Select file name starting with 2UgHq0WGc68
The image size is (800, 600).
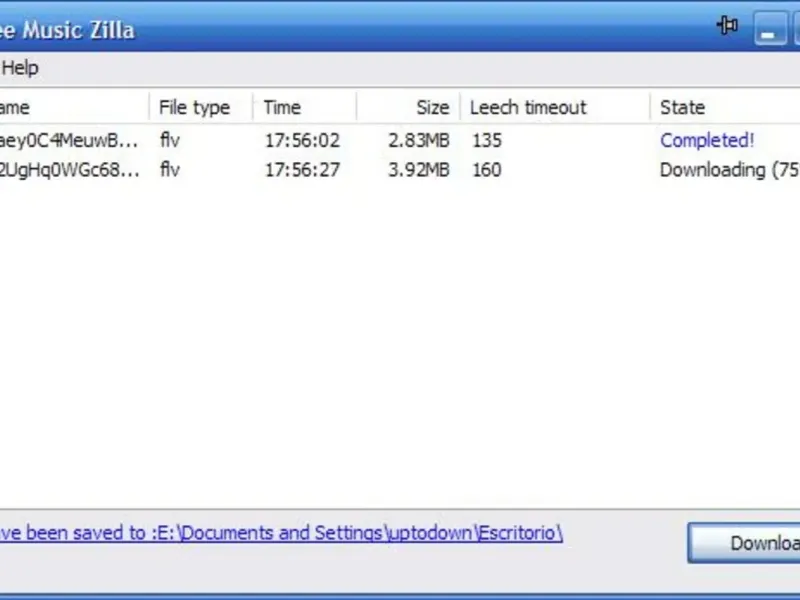[x=69, y=170]
